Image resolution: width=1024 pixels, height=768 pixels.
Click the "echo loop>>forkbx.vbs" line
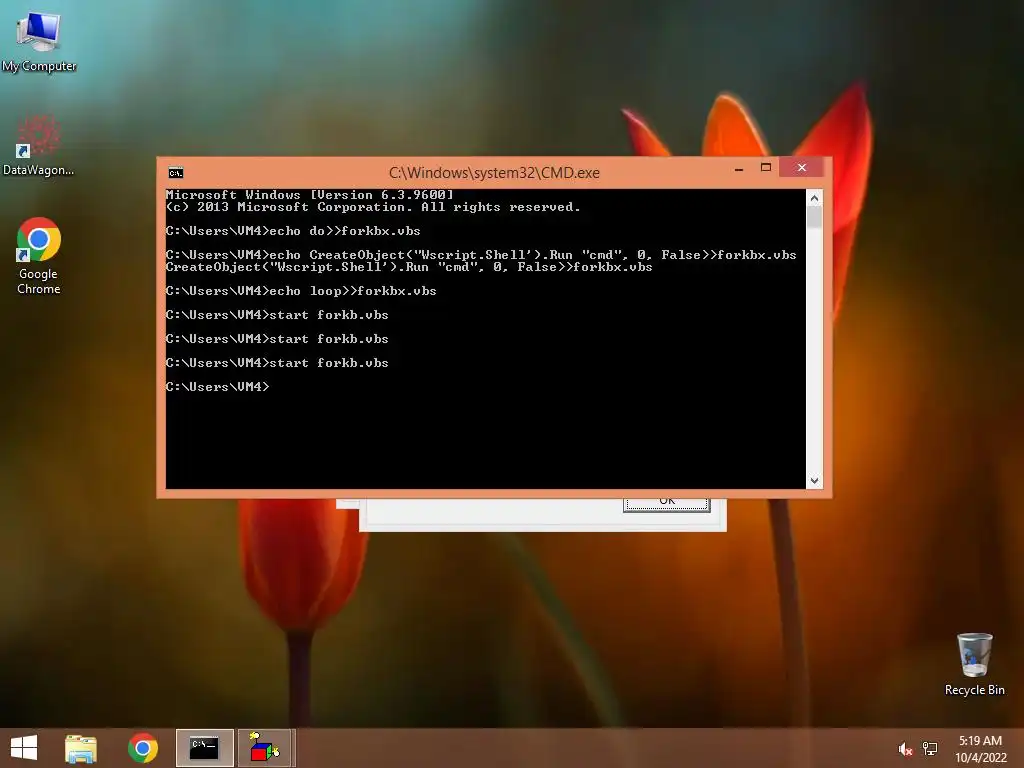[x=301, y=291]
